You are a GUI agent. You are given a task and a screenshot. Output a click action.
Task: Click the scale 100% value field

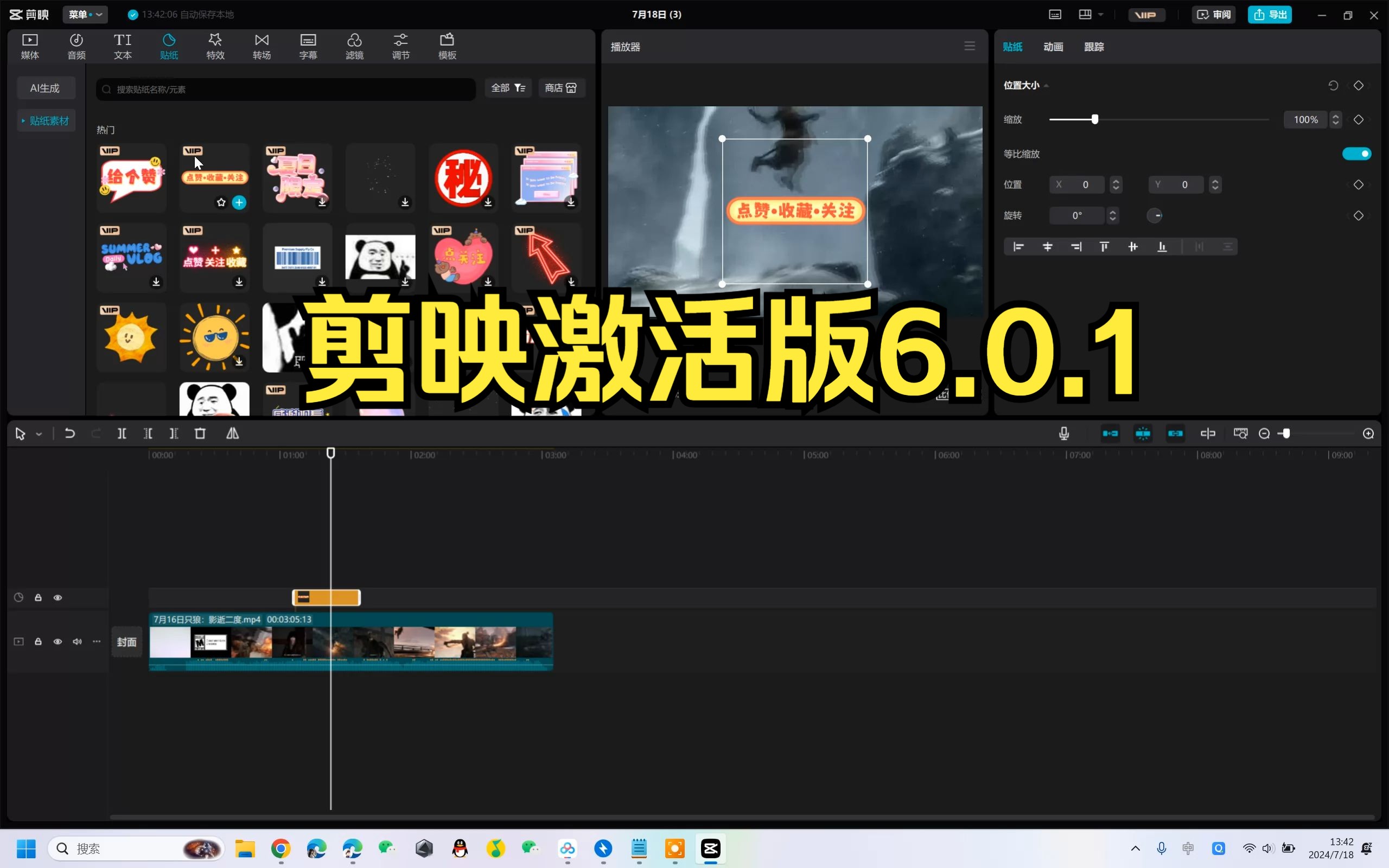coord(1306,119)
